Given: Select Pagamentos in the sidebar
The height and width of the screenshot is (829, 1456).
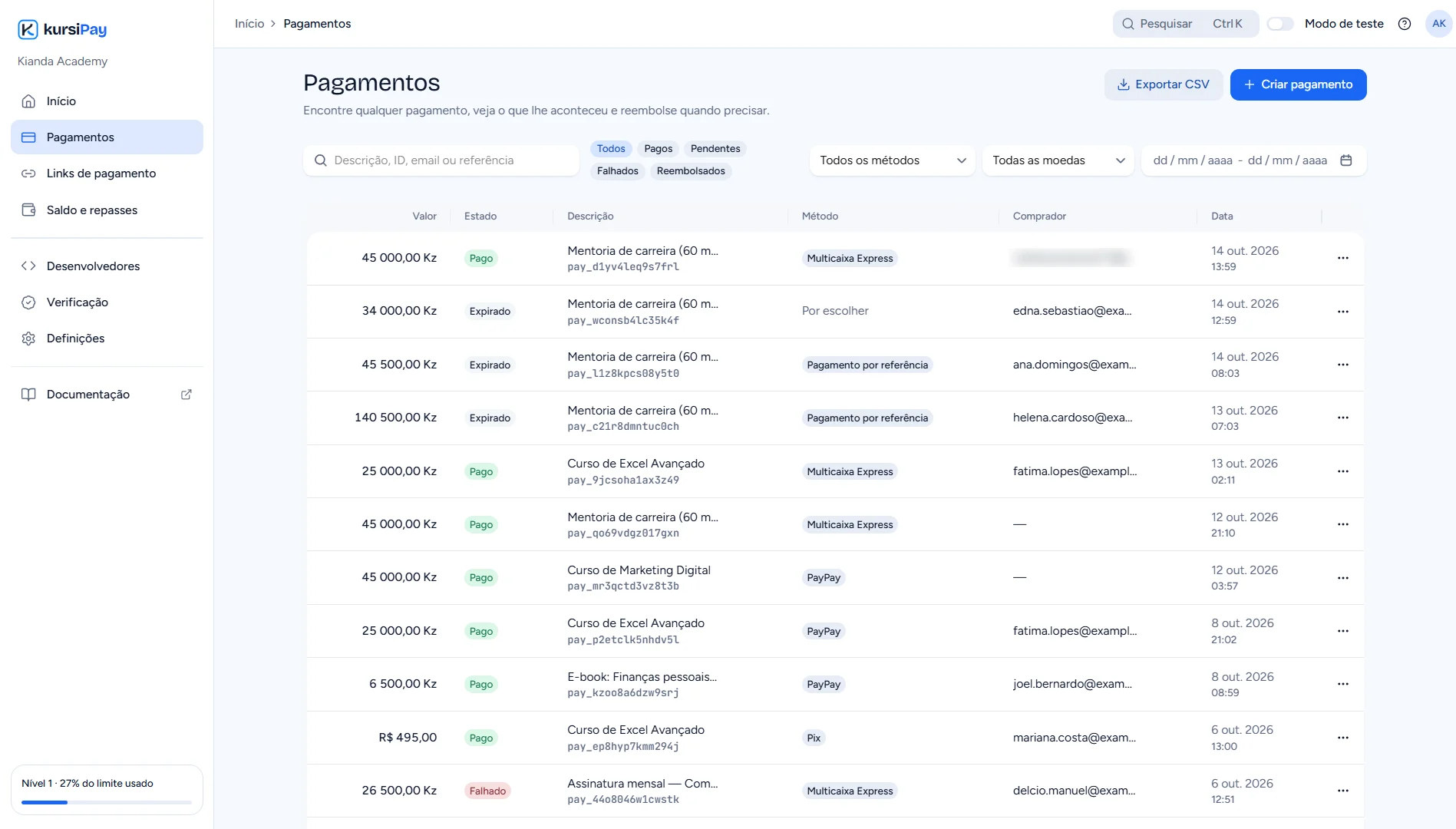Looking at the screenshot, I should coord(107,137).
